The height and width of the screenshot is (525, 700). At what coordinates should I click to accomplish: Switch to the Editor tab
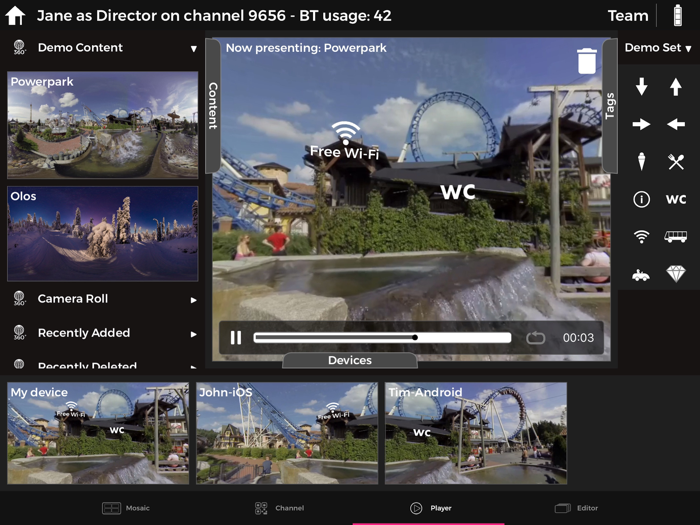576,508
